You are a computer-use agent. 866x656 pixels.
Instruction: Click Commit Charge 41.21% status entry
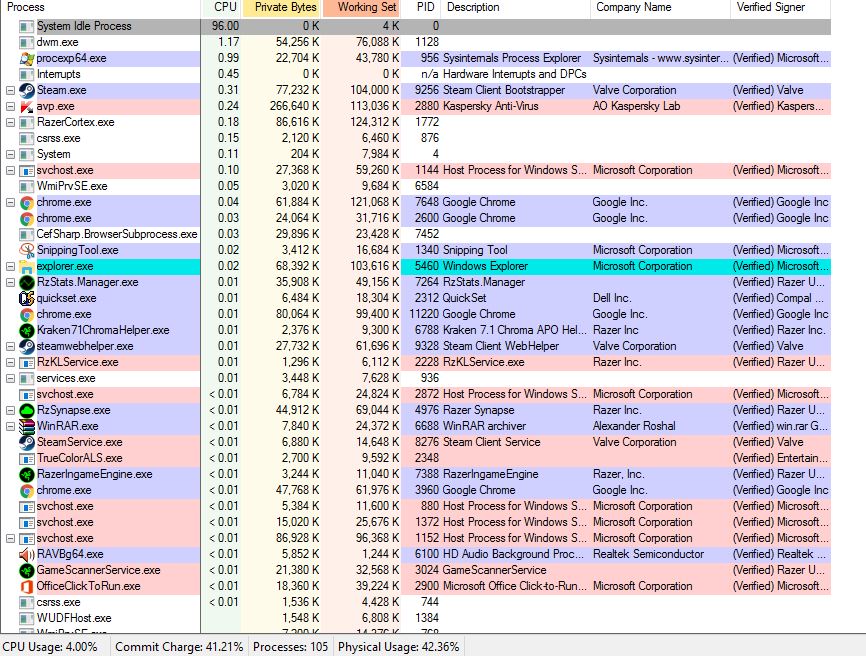(x=179, y=647)
